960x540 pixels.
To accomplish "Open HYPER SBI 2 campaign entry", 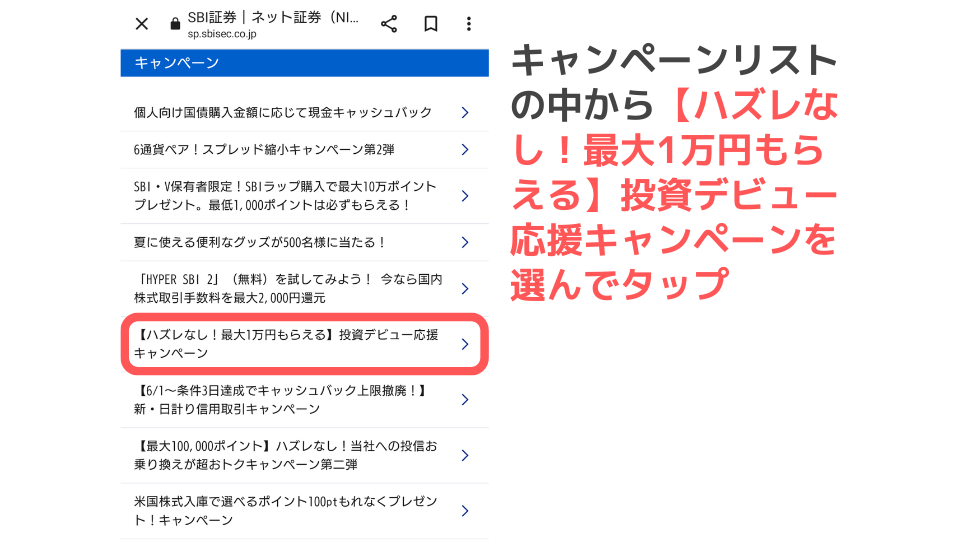I will tap(304, 288).
